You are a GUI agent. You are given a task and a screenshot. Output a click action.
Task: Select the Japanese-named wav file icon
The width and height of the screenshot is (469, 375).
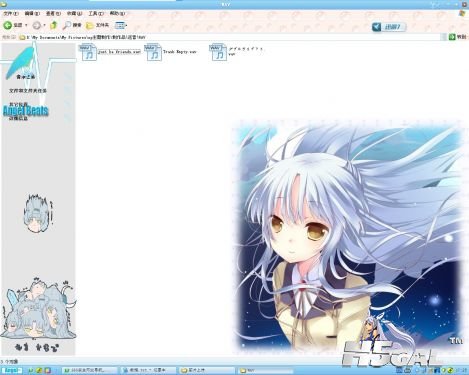pyautogui.click(x=218, y=52)
